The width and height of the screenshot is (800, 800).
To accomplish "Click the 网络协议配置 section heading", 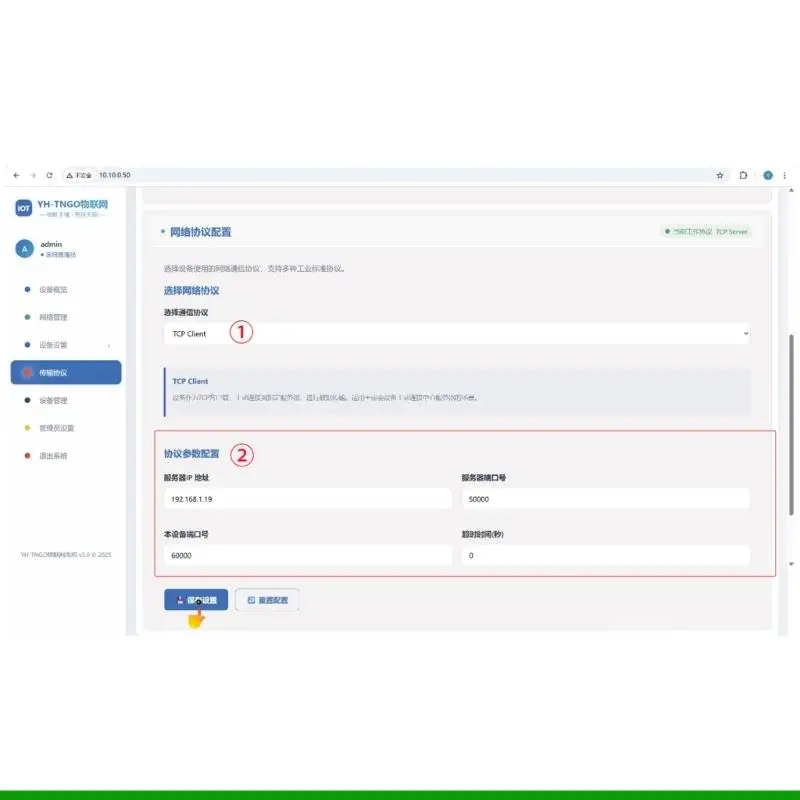I will click(x=201, y=232).
